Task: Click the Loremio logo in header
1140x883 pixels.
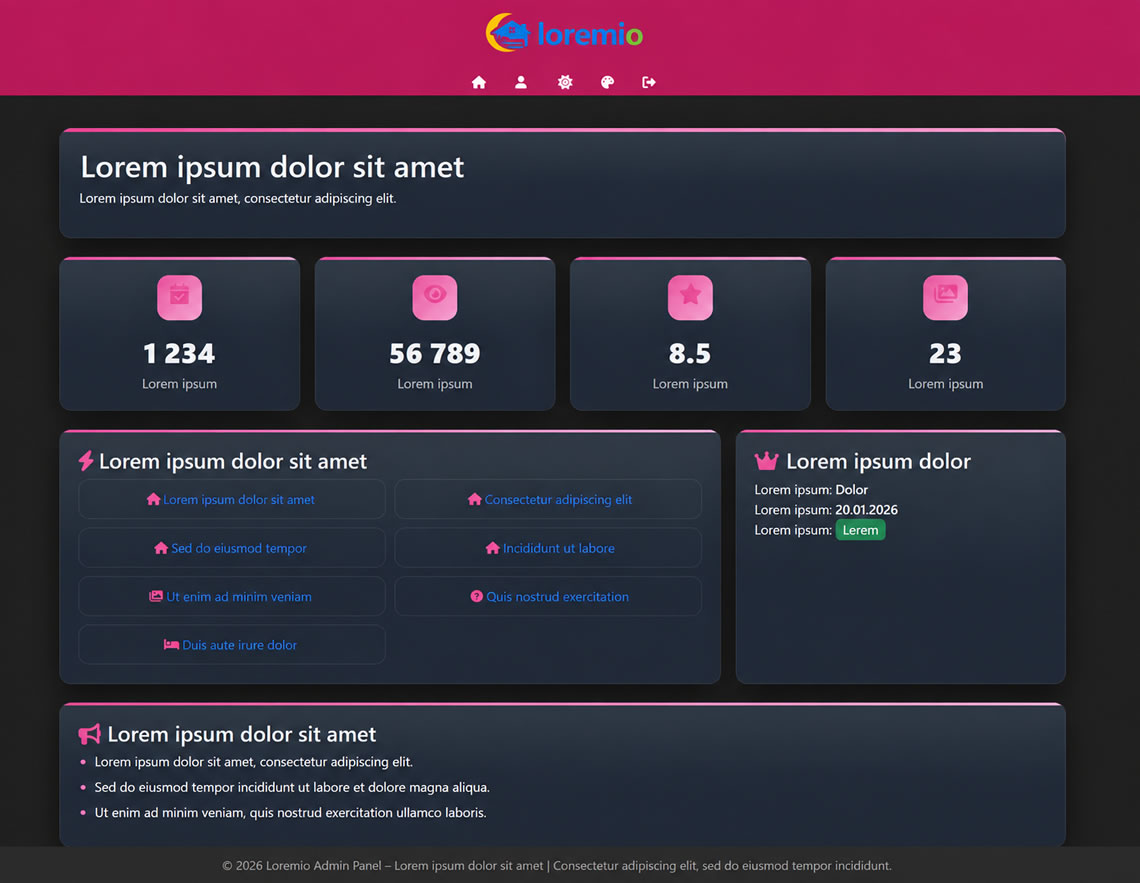Action: [x=564, y=33]
